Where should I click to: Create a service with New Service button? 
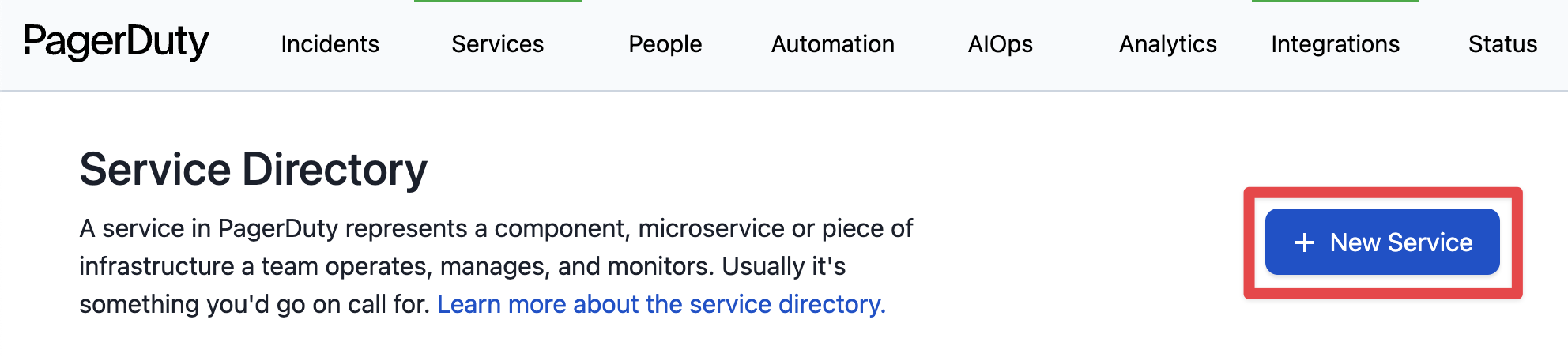point(1382,242)
